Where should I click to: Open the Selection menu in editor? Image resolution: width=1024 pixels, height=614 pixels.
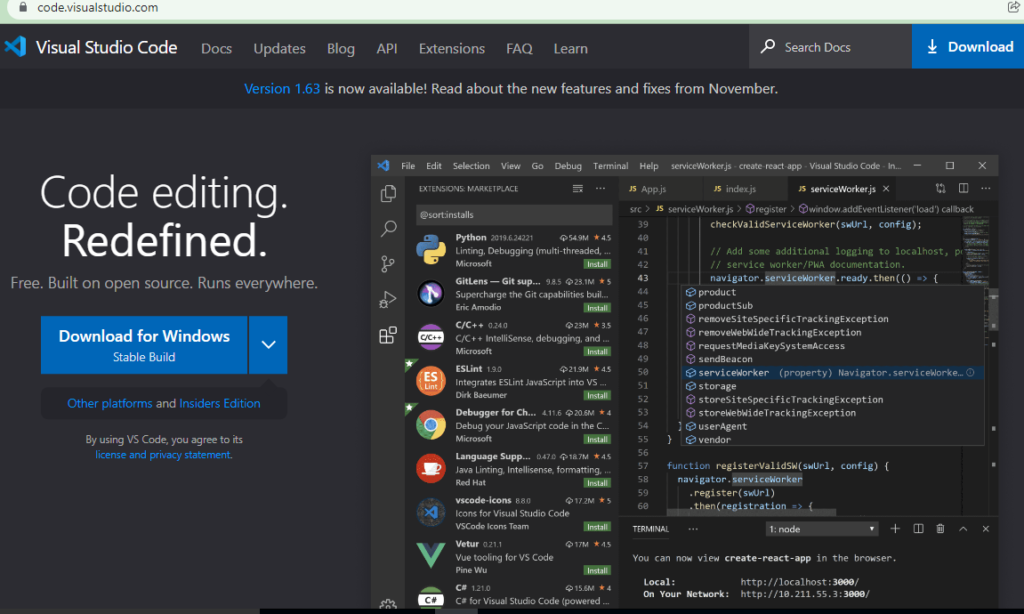tap(471, 166)
